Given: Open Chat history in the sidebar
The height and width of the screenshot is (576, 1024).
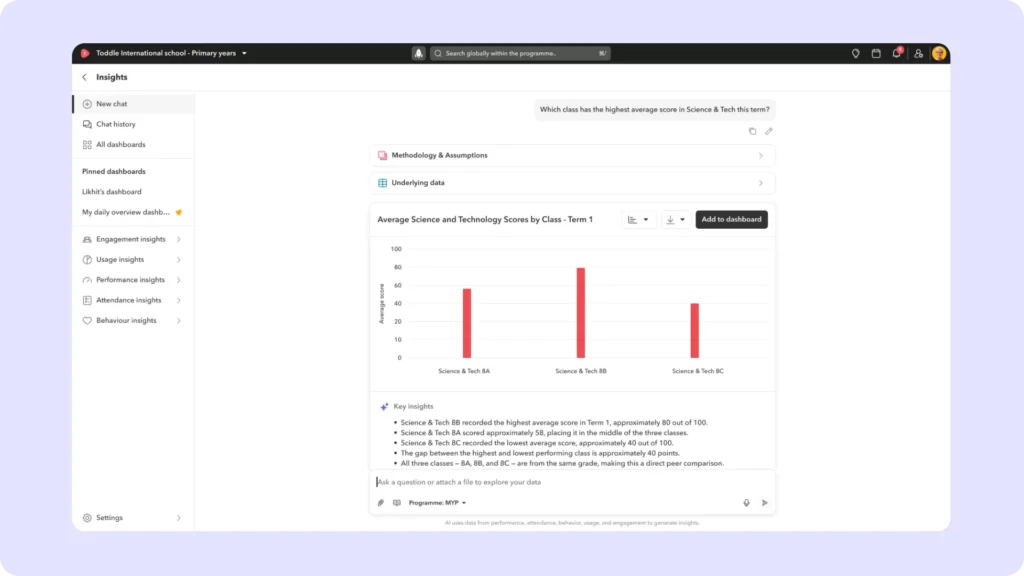Looking at the screenshot, I should [x=116, y=124].
